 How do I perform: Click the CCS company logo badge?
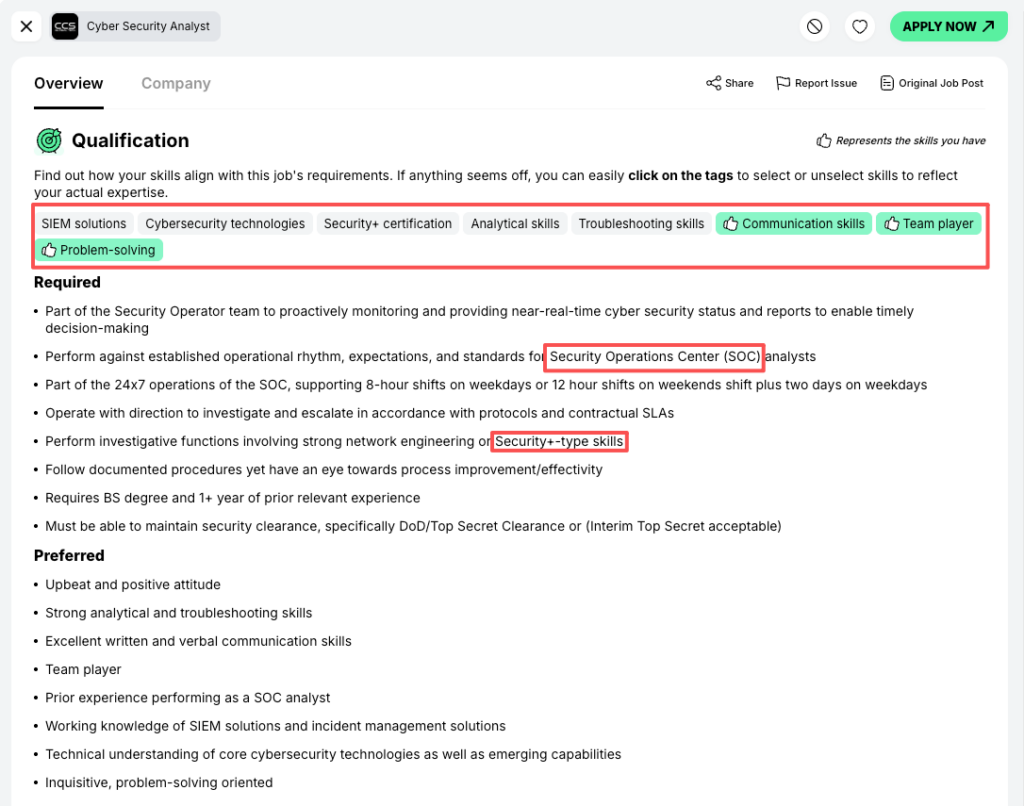64,26
